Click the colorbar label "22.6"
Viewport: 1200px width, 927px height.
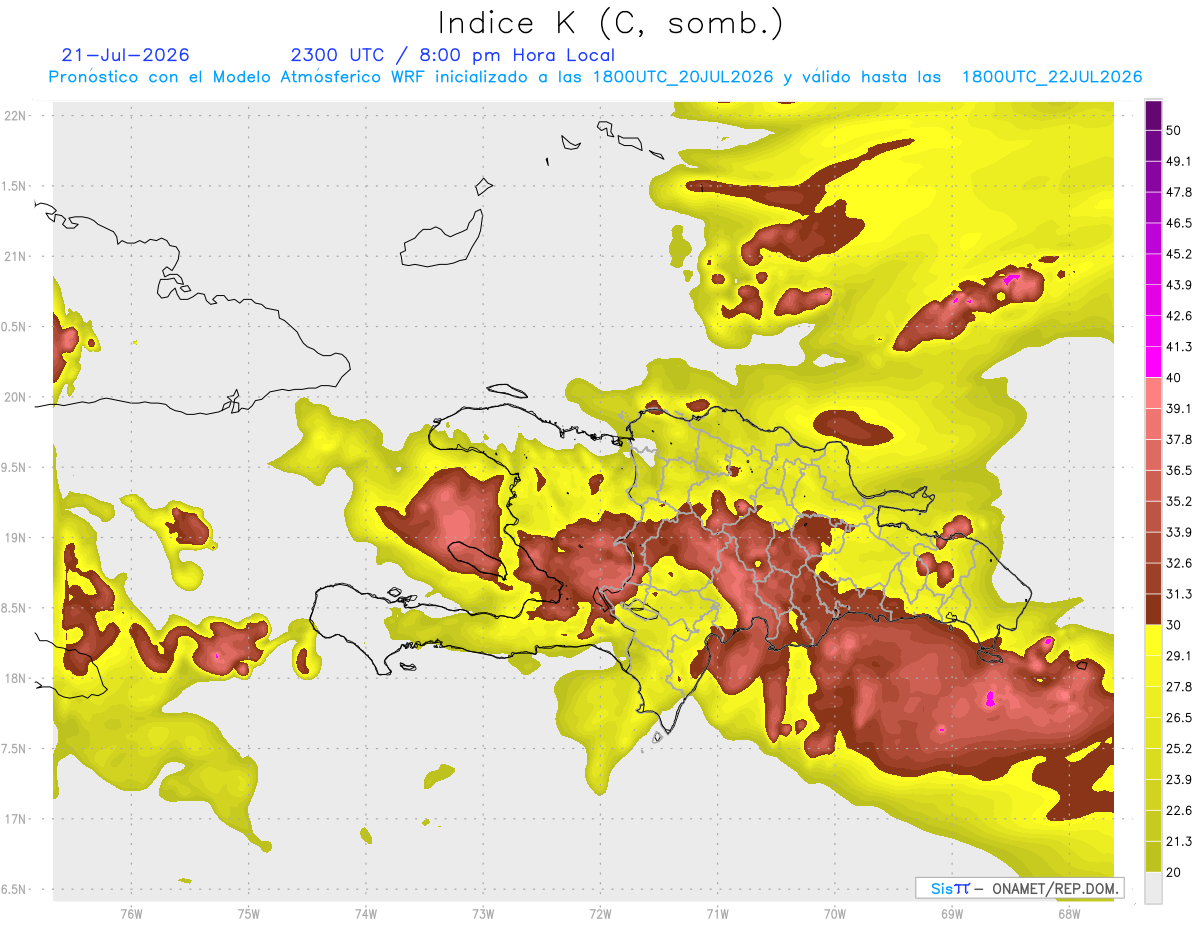[x=1179, y=811]
